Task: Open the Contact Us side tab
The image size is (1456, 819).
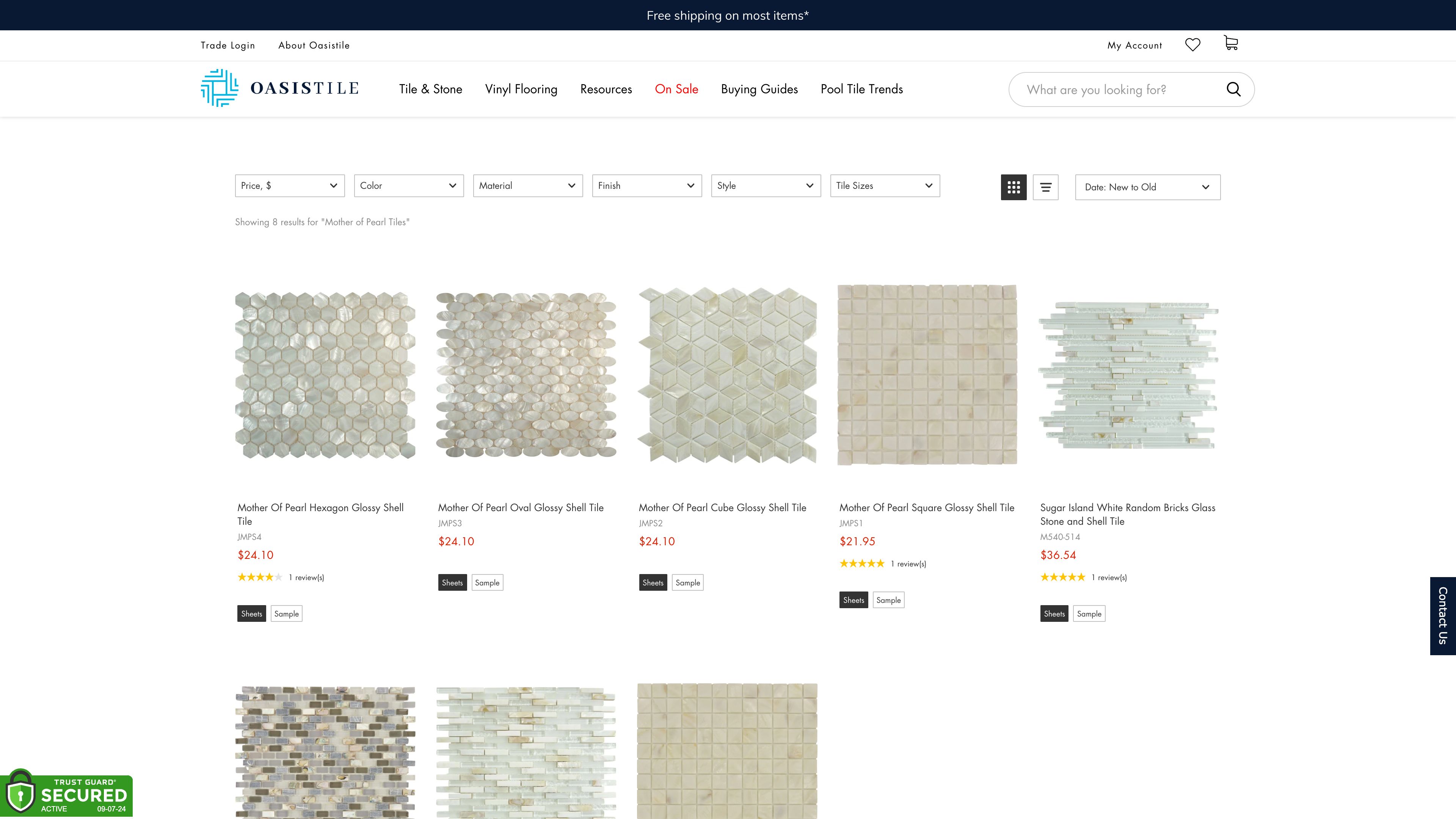Action: coord(1442,615)
